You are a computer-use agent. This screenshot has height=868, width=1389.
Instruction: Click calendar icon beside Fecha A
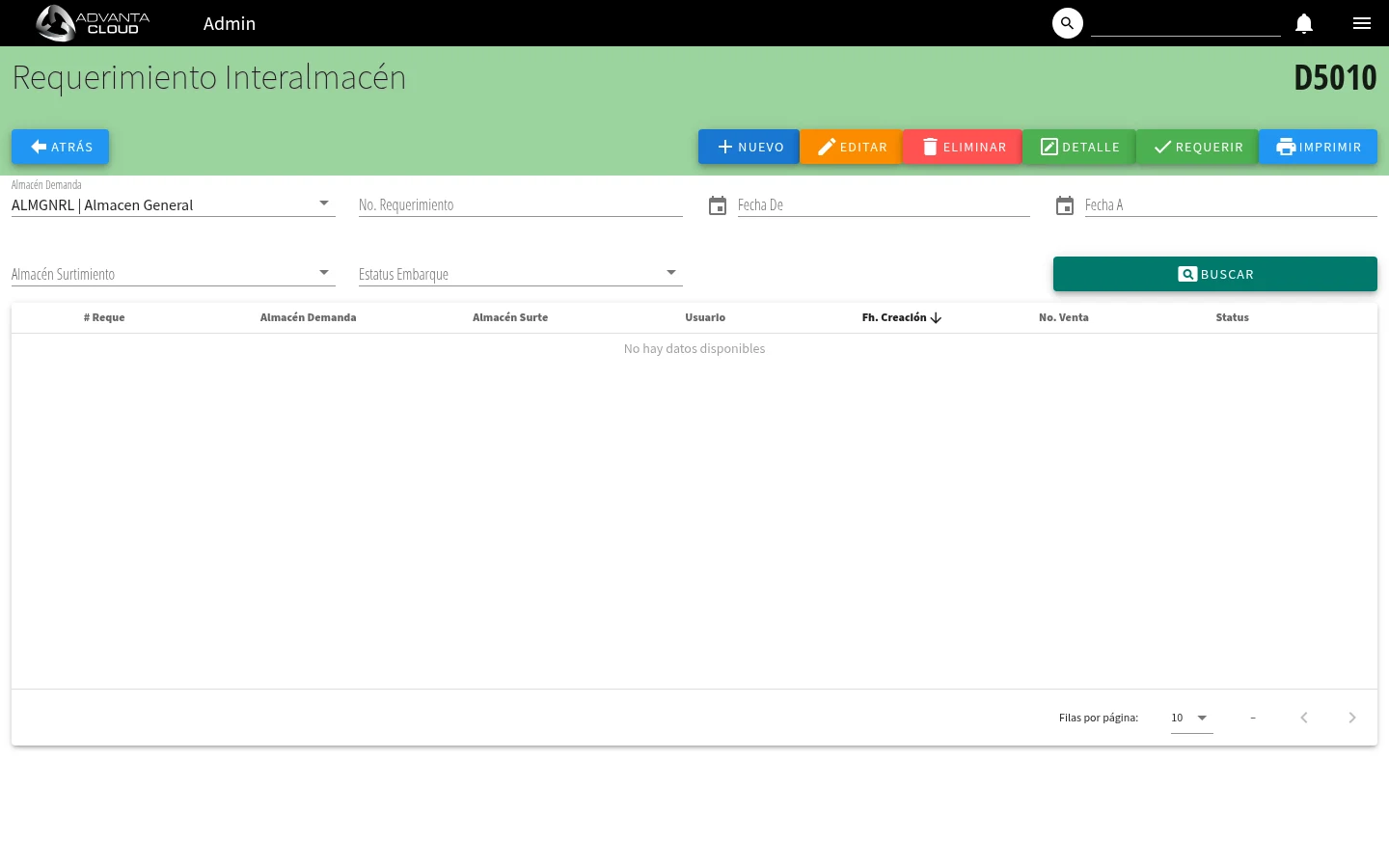1065,205
